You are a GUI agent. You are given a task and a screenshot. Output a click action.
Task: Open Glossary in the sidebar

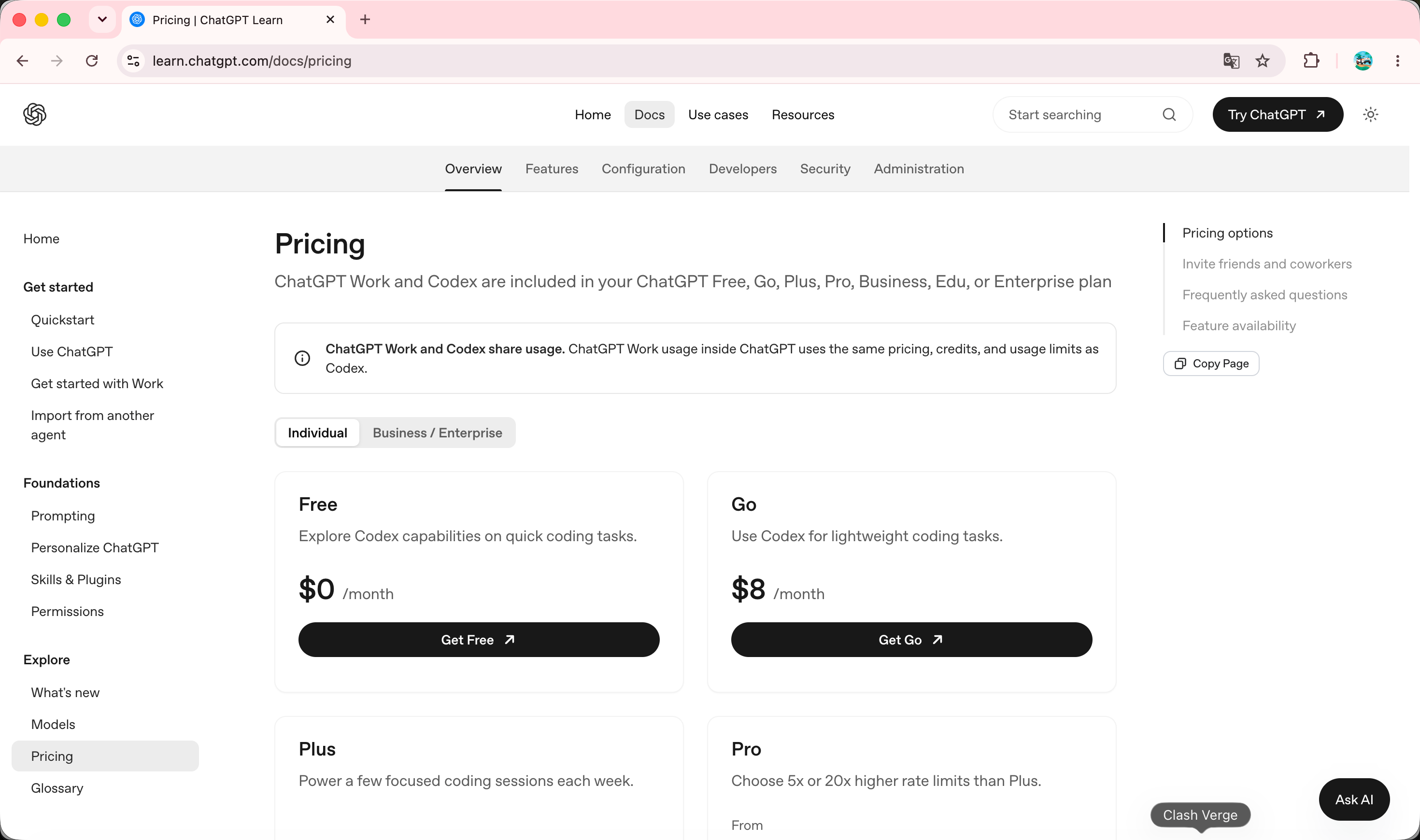point(57,788)
